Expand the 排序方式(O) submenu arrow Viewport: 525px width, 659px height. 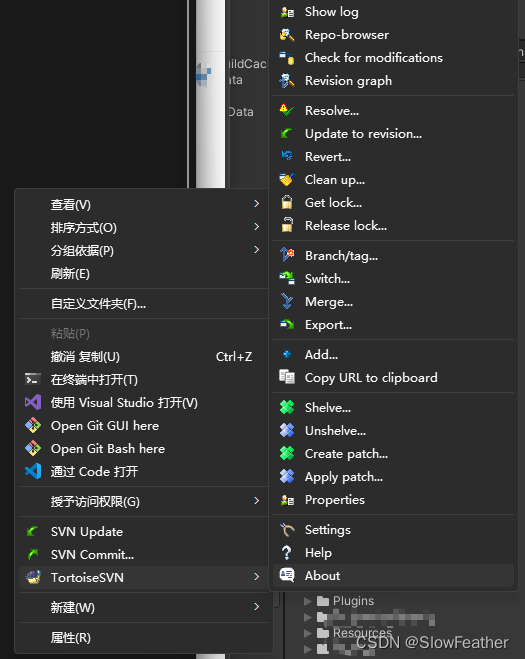coord(256,227)
